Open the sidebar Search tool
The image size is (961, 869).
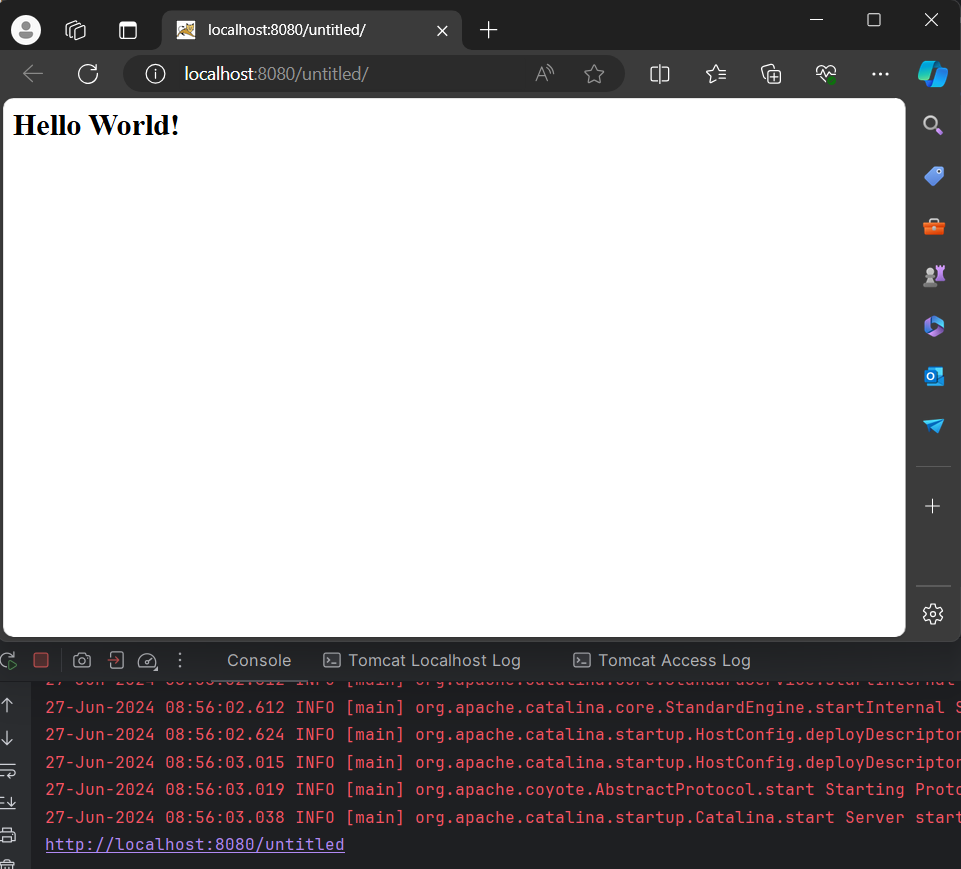933,125
